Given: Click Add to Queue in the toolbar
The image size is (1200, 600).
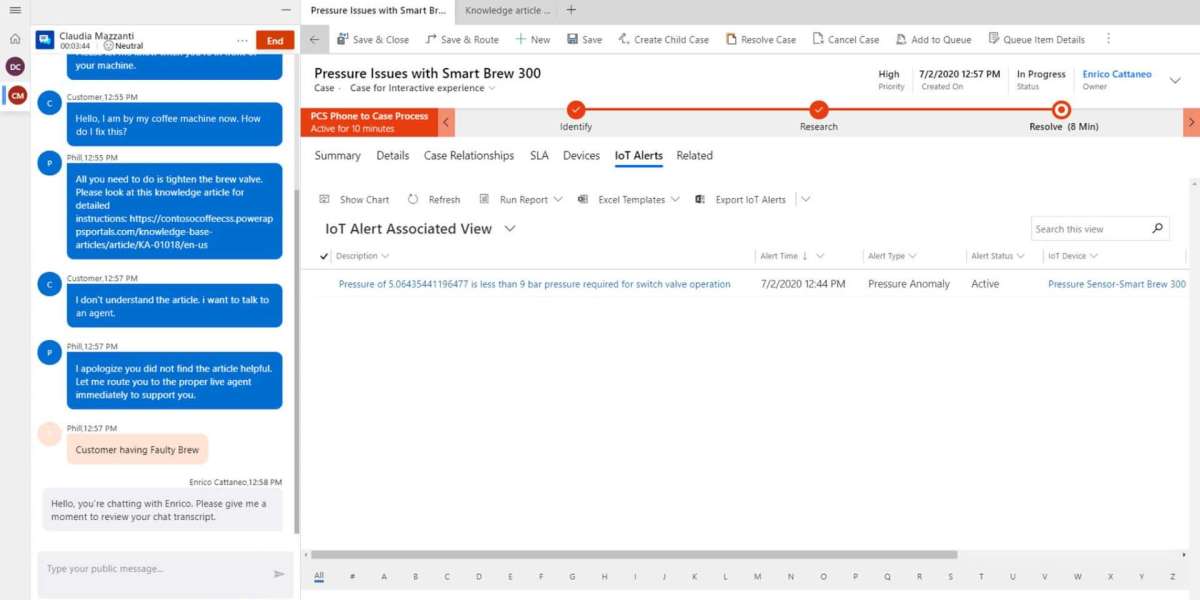Looking at the screenshot, I should point(933,39).
